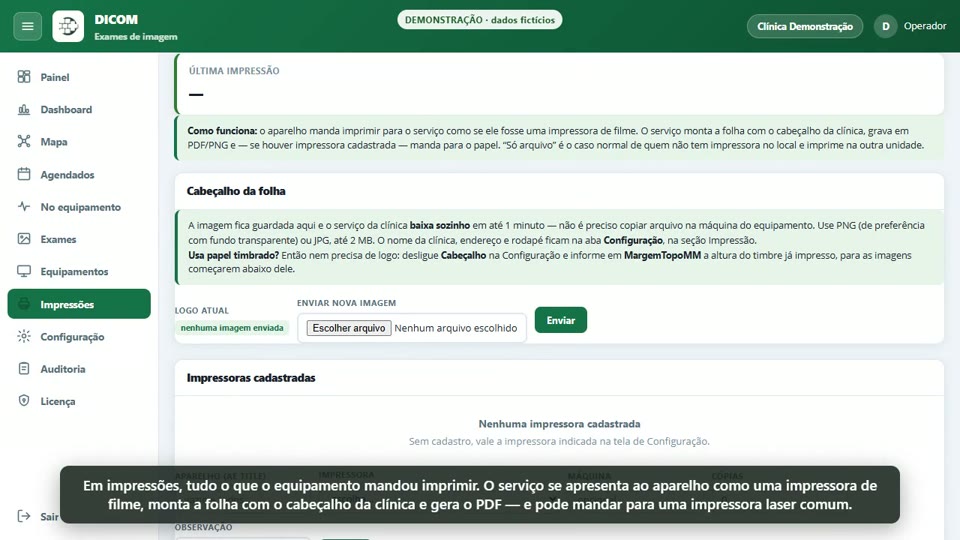
Task: Click 'ENVIAR NOVA IMAGEM' label
Action: pyautogui.click(x=347, y=303)
